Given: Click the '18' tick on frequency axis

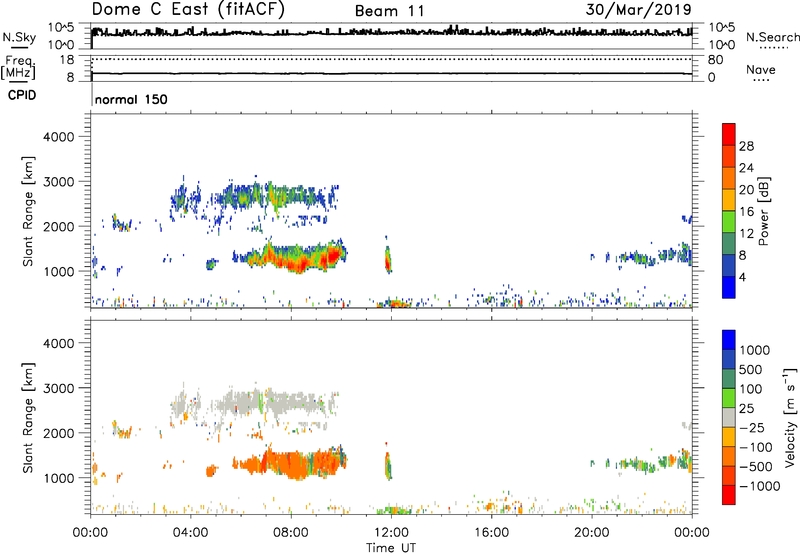Looking at the screenshot, I should click(x=67, y=60).
